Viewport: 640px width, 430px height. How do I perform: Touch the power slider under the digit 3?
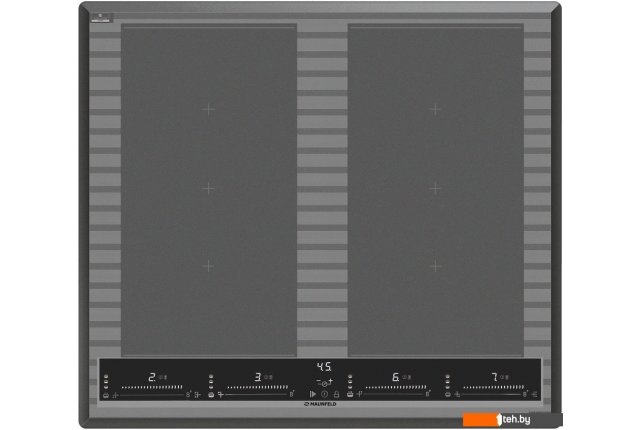(260, 386)
